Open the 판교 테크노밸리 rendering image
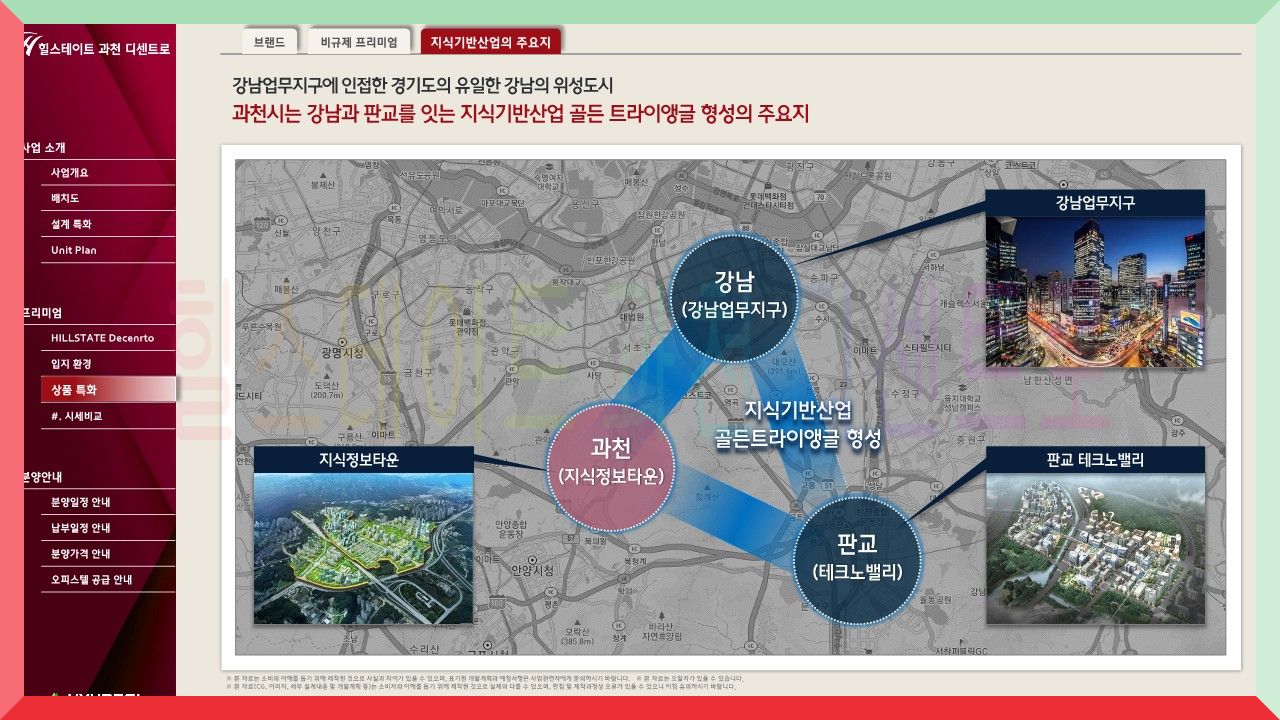1280x720 pixels. (1095, 548)
